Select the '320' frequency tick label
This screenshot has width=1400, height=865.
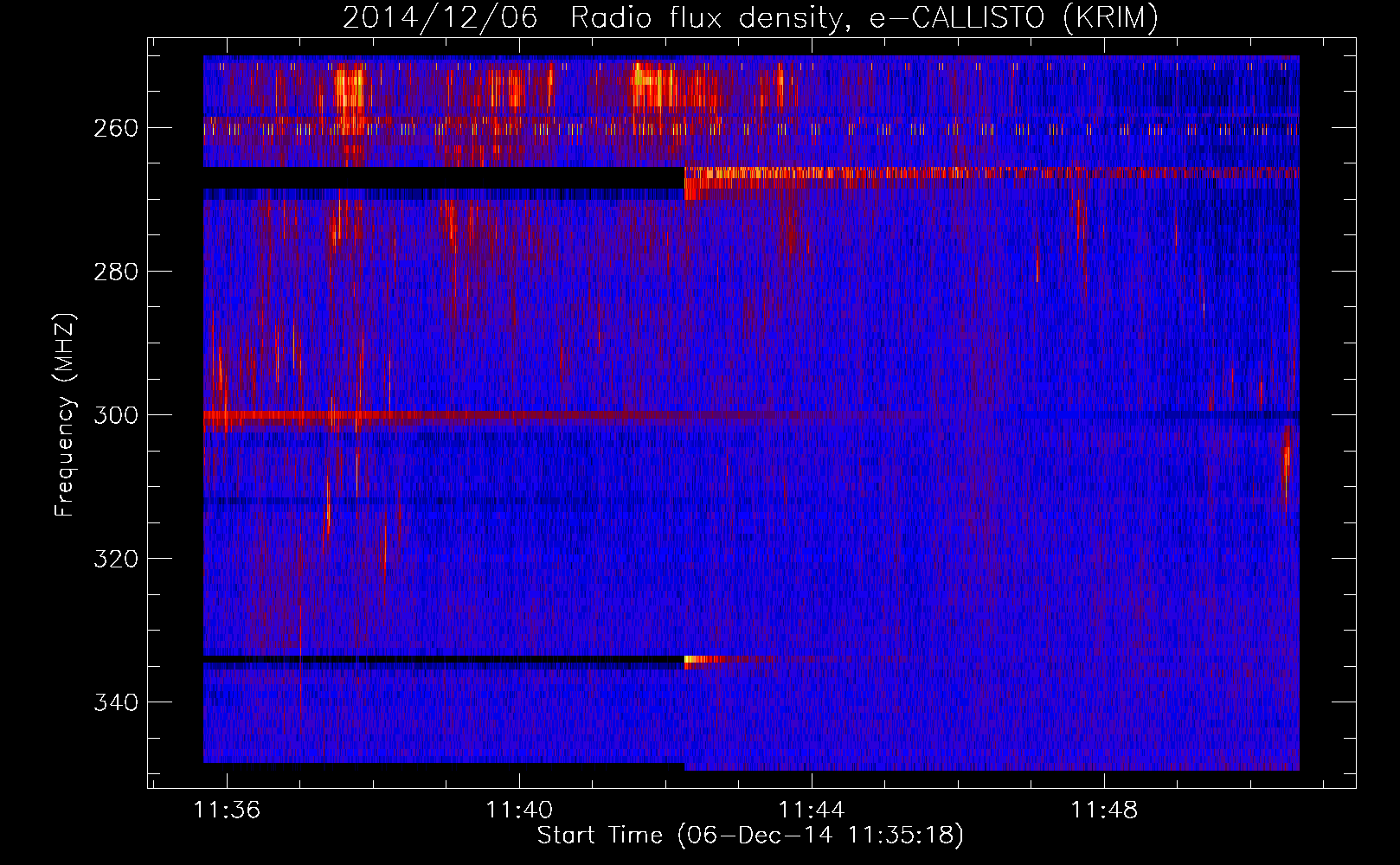click(116, 559)
